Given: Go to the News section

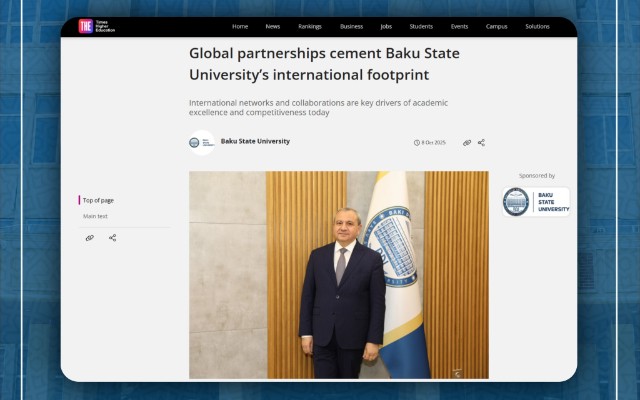Looking at the screenshot, I should point(273,27).
